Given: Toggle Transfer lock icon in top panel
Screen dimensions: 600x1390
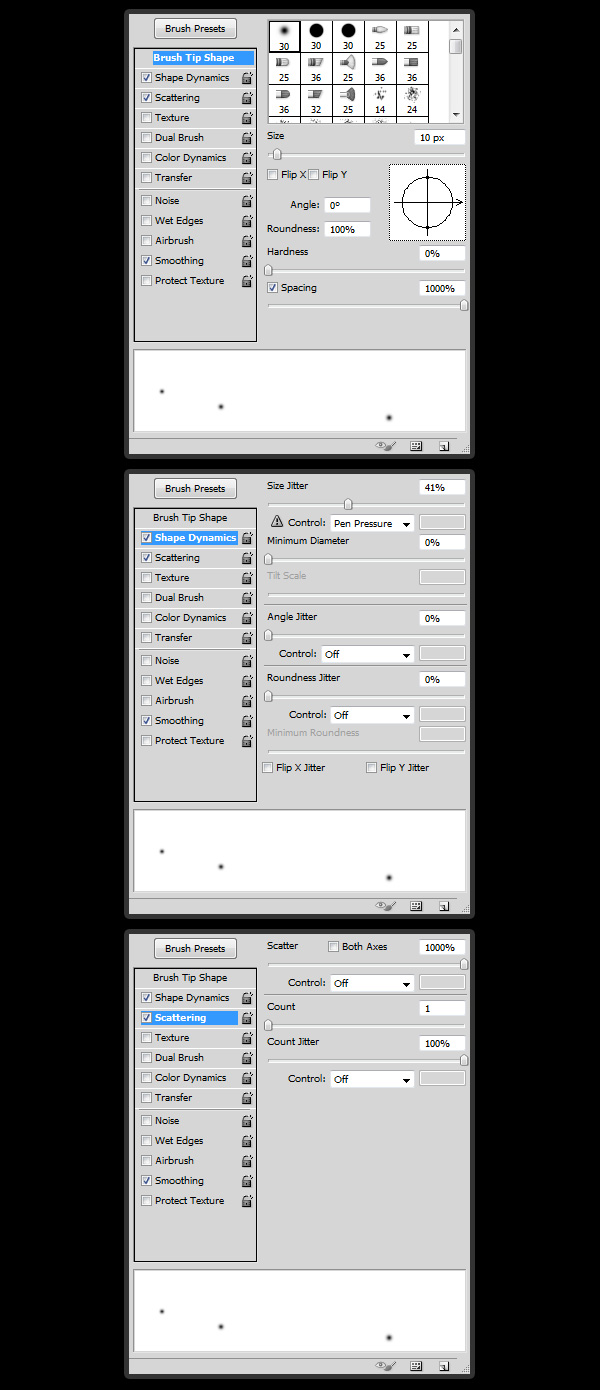Looking at the screenshot, I should tap(247, 178).
